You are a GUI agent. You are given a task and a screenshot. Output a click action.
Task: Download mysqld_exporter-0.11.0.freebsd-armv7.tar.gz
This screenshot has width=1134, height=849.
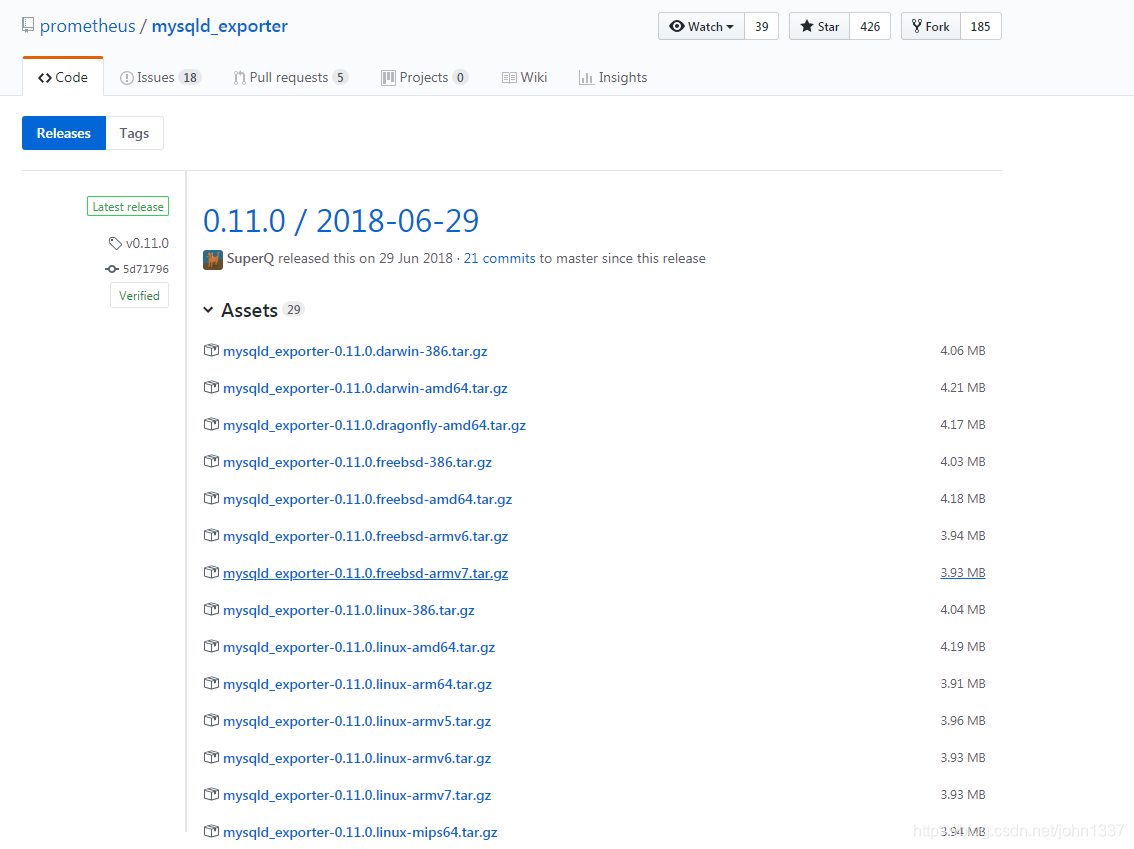(366, 573)
